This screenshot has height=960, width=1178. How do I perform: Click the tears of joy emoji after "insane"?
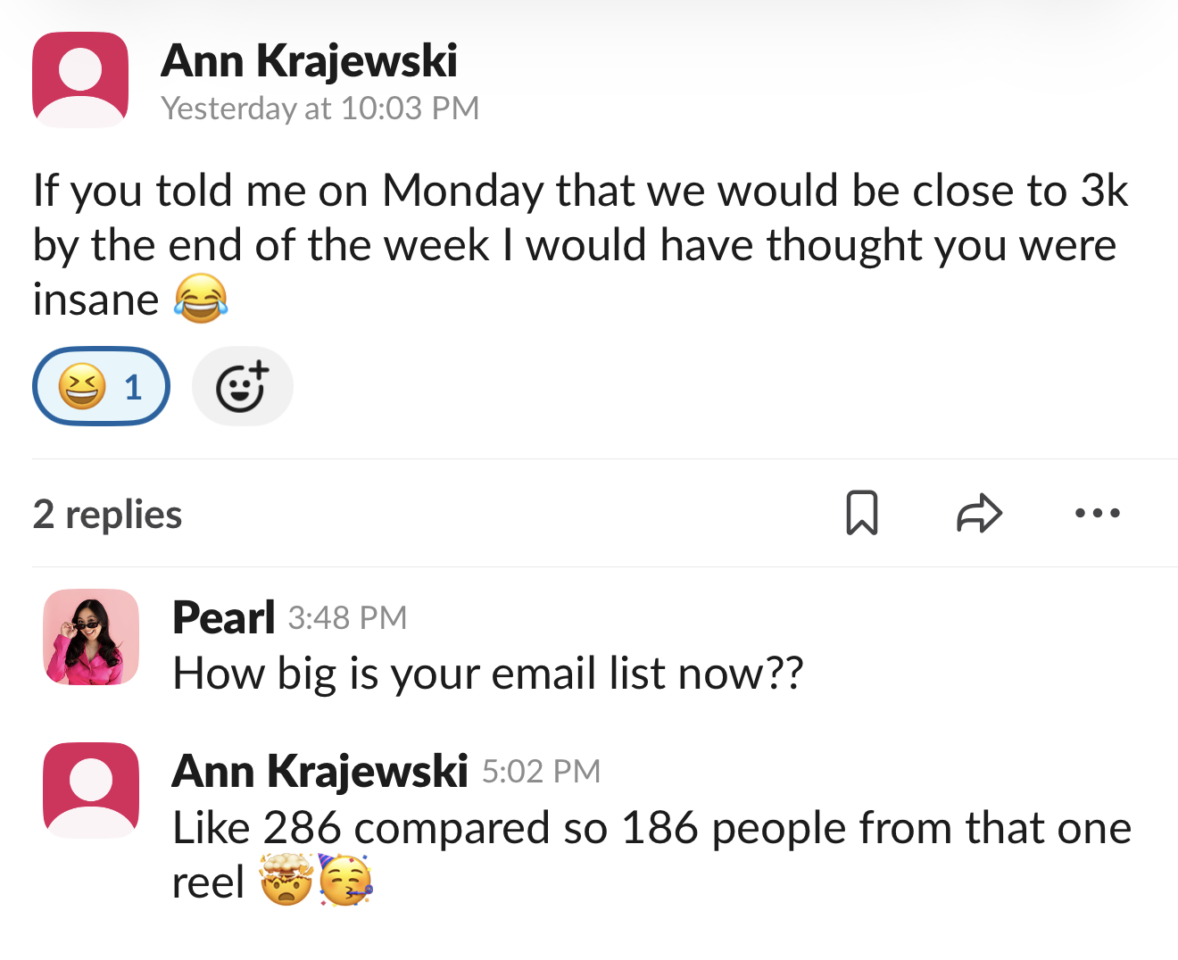[200, 300]
